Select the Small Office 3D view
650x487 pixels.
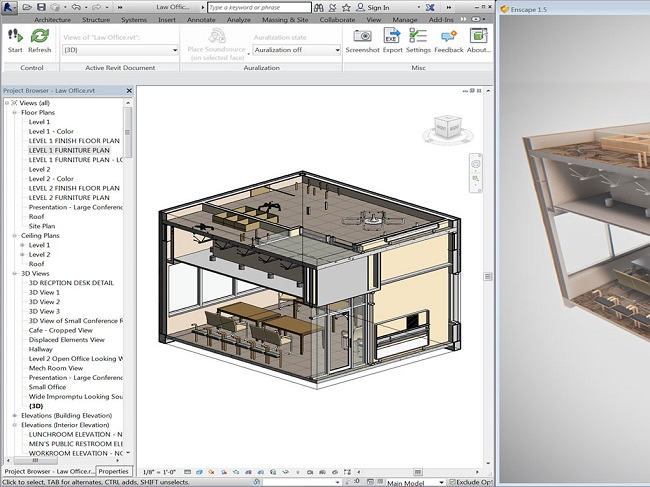pyautogui.click(x=47, y=387)
